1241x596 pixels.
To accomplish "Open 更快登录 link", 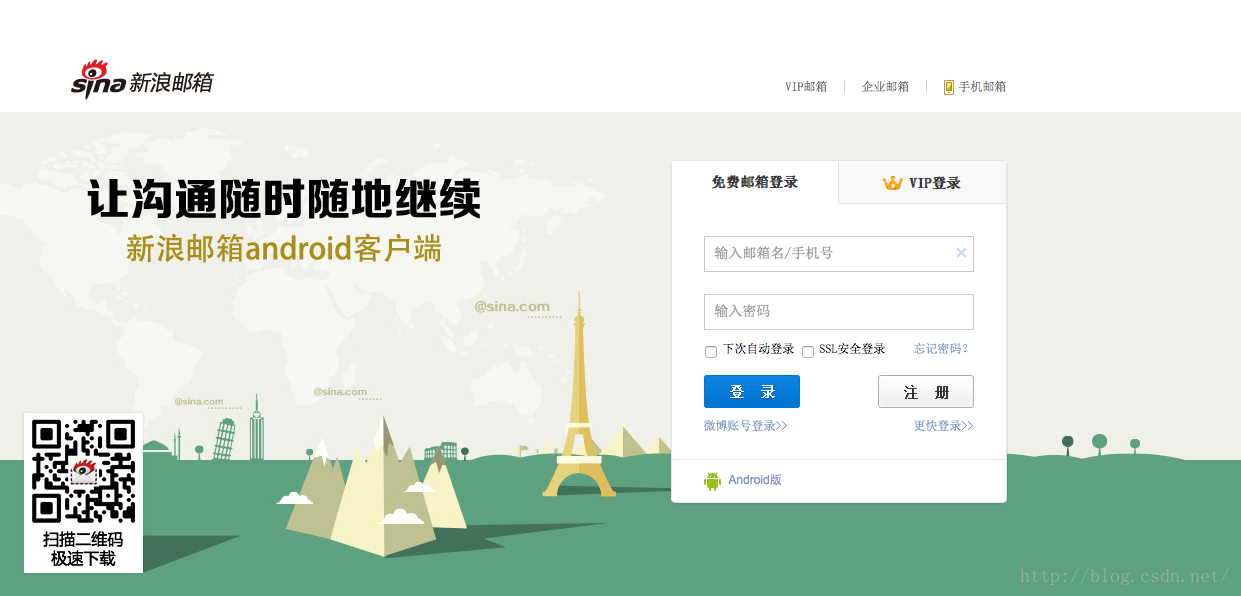I will coord(943,426).
